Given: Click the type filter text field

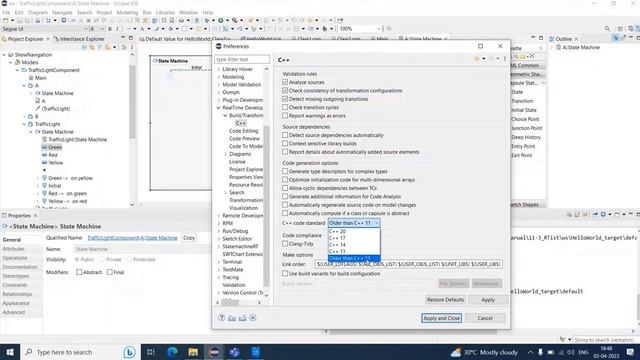Looking at the screenshot, I should pyautogui.click(x=242, y=59).
